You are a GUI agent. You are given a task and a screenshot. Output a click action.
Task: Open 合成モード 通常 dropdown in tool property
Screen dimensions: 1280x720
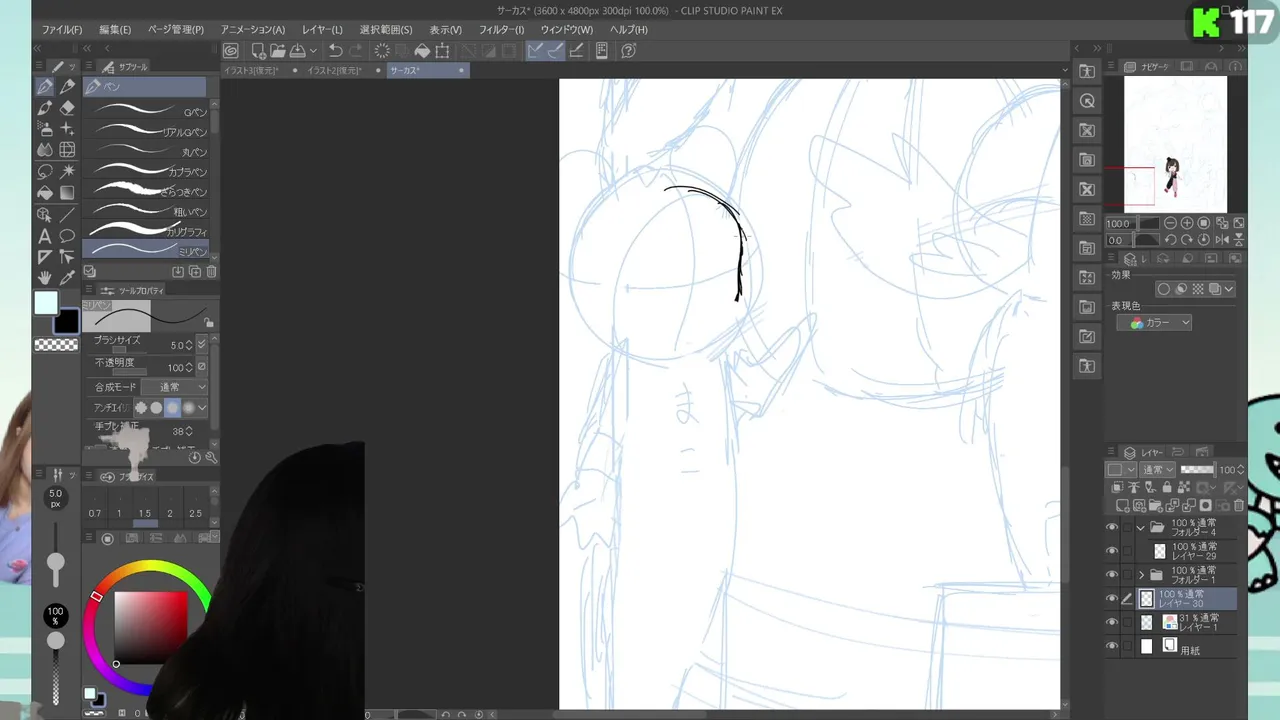pyautogui.click(x=175, y=387)
